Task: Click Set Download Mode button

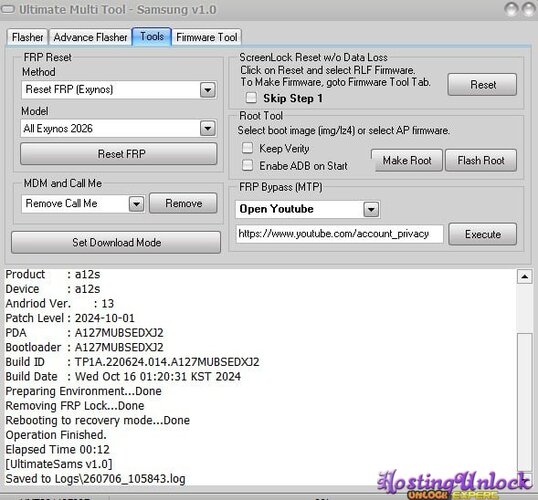Action: (x=116, y=243)
